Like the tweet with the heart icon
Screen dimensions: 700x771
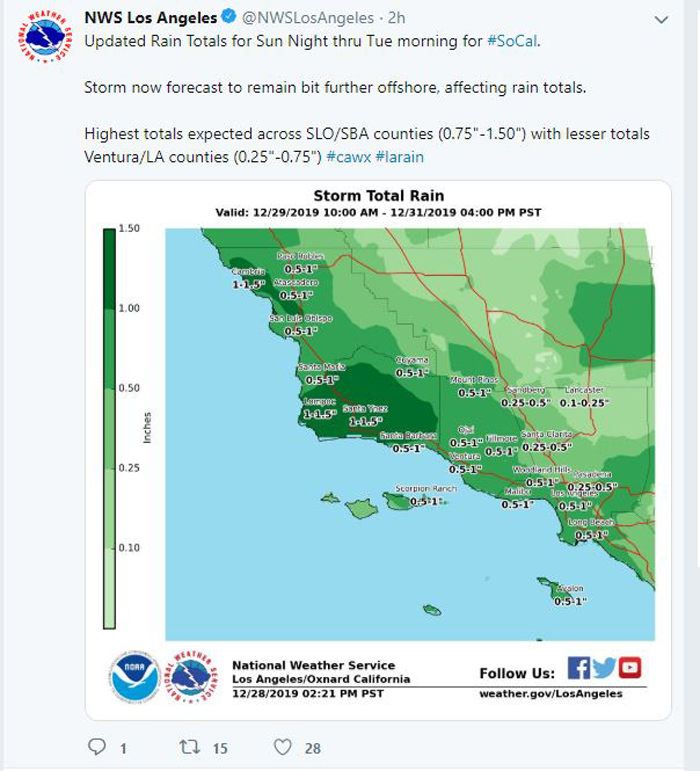[283, 747]
